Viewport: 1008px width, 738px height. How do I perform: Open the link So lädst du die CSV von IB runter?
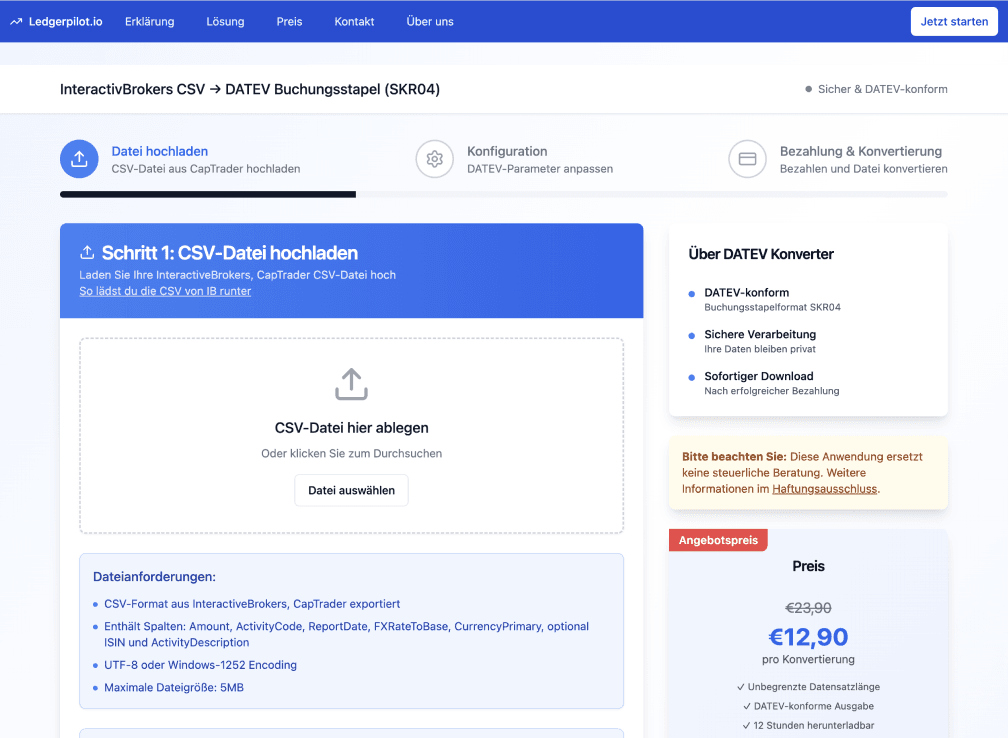pos(164,291)
